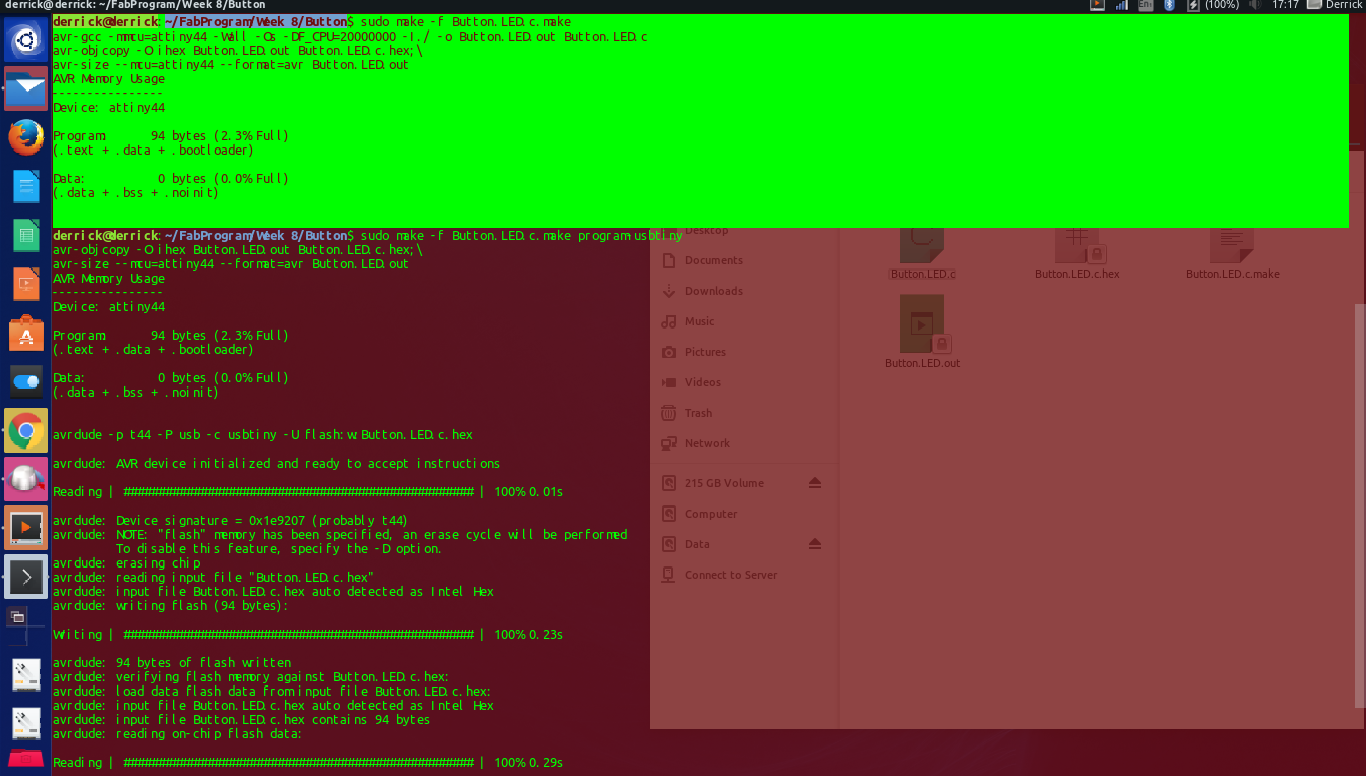1366x776 pixels.
Task: Open Firefox web browser from the launcher
Action: [x=26, y=137]
